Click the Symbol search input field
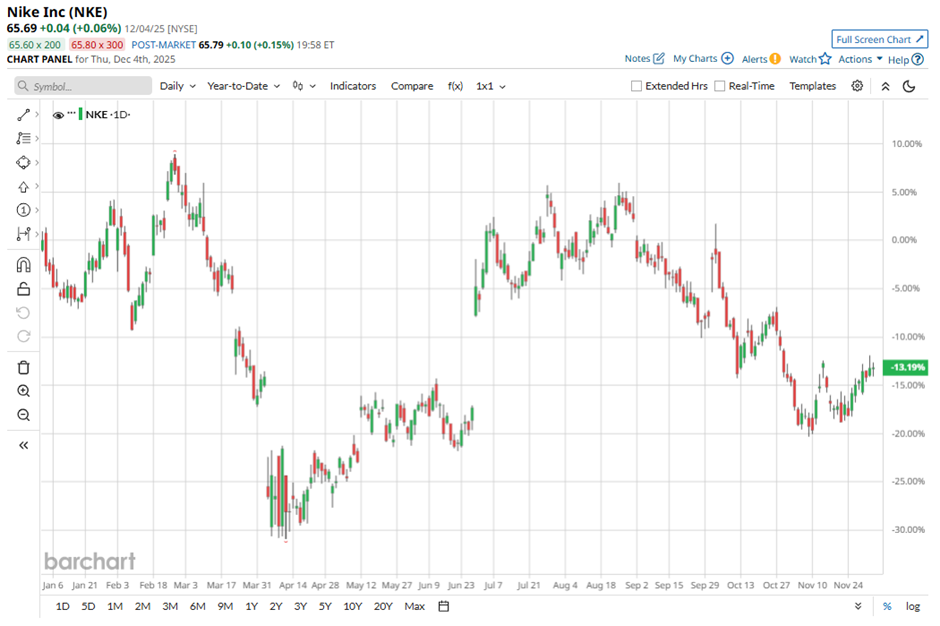The height and width of the screenshot is (626, 940). pos(83,86)
